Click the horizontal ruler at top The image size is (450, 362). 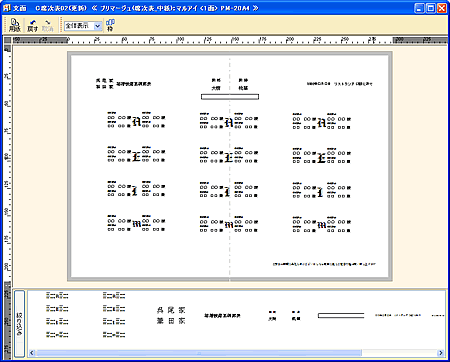click(230, 40)
